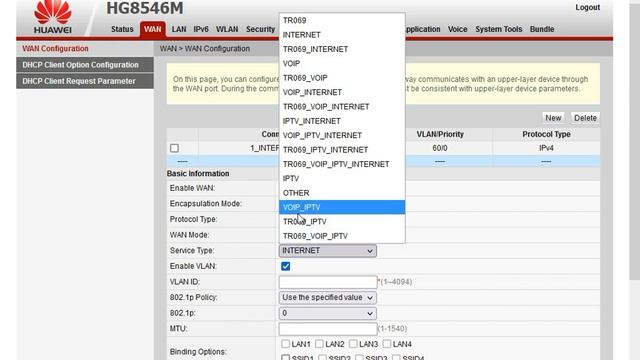
Task: Tick the 1_INTERNET connection row checkbox
Action: coord(174,148)
